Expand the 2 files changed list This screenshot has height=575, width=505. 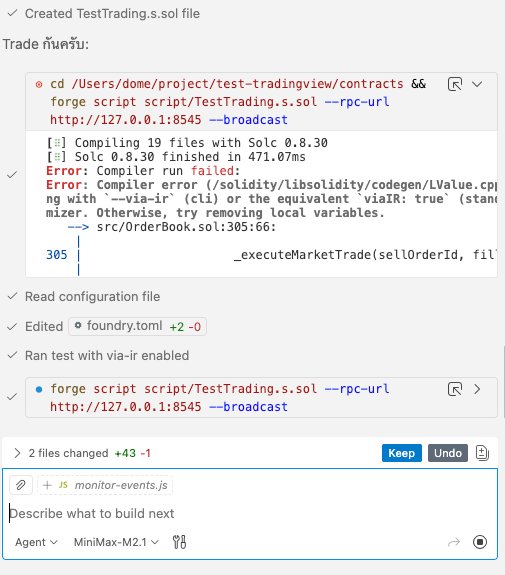(x=17, y=453)
